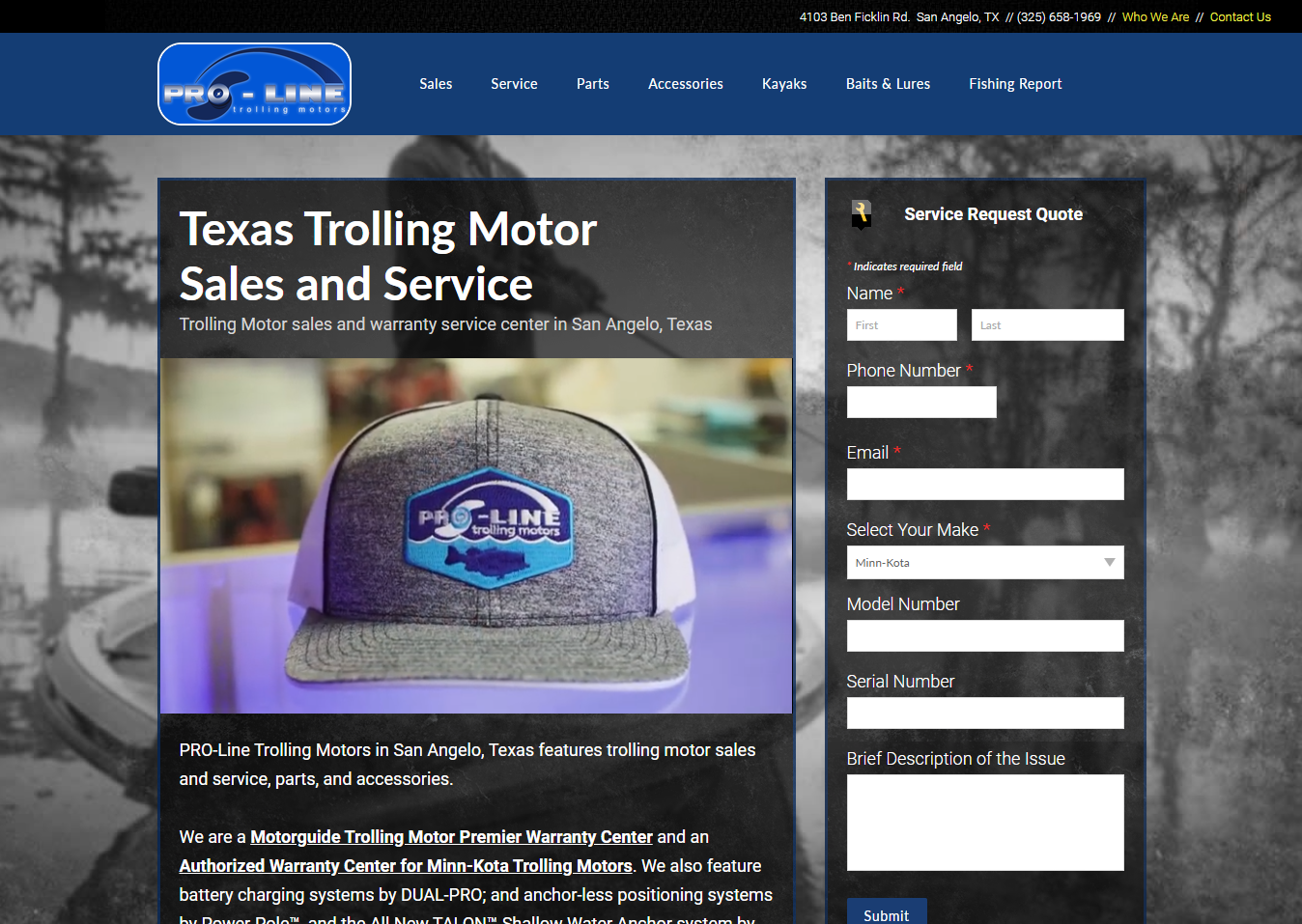
Task: Select Kayaks in navigation bar
Action: 784,84
